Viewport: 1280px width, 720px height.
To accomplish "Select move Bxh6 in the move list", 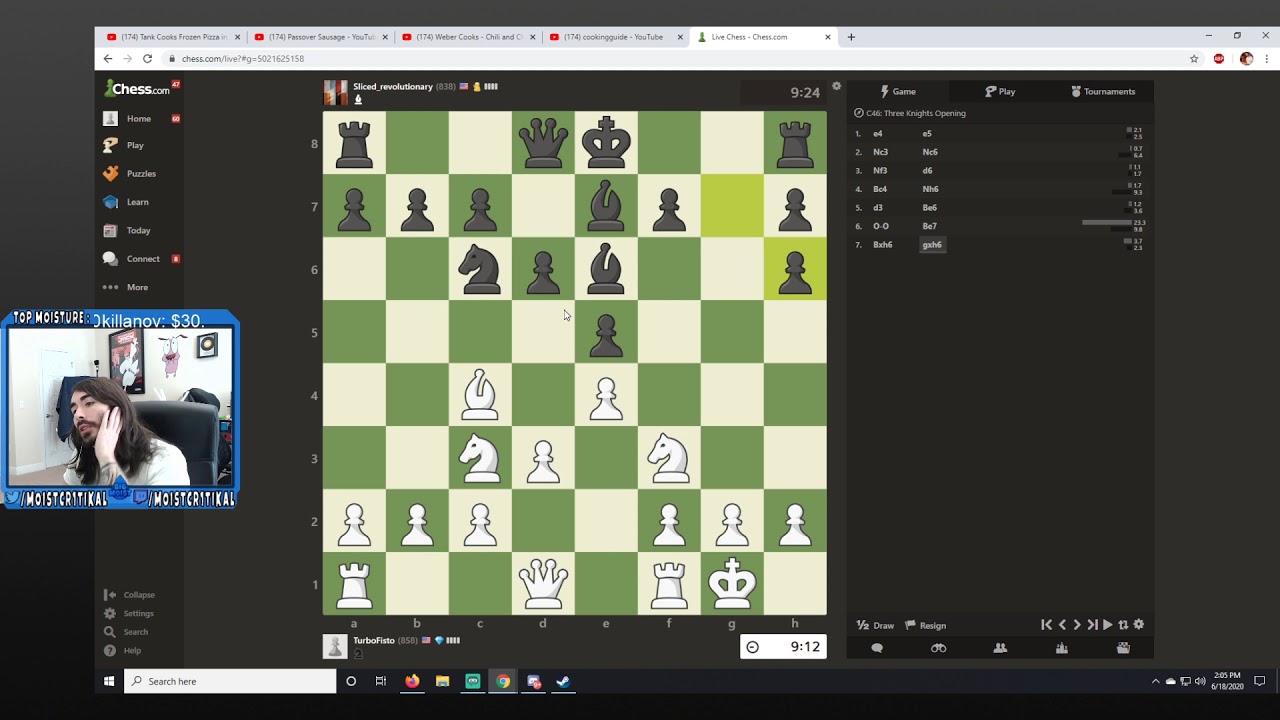I will coord(882,245).
